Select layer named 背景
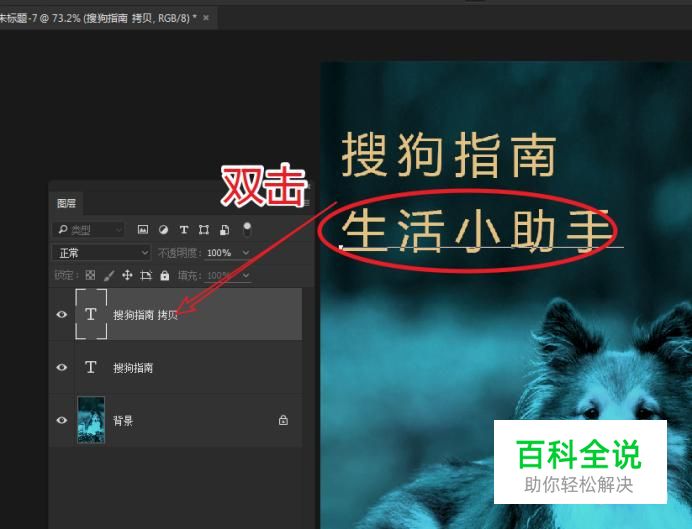This screenshot has height=529, width=692. tap(123, 420)
